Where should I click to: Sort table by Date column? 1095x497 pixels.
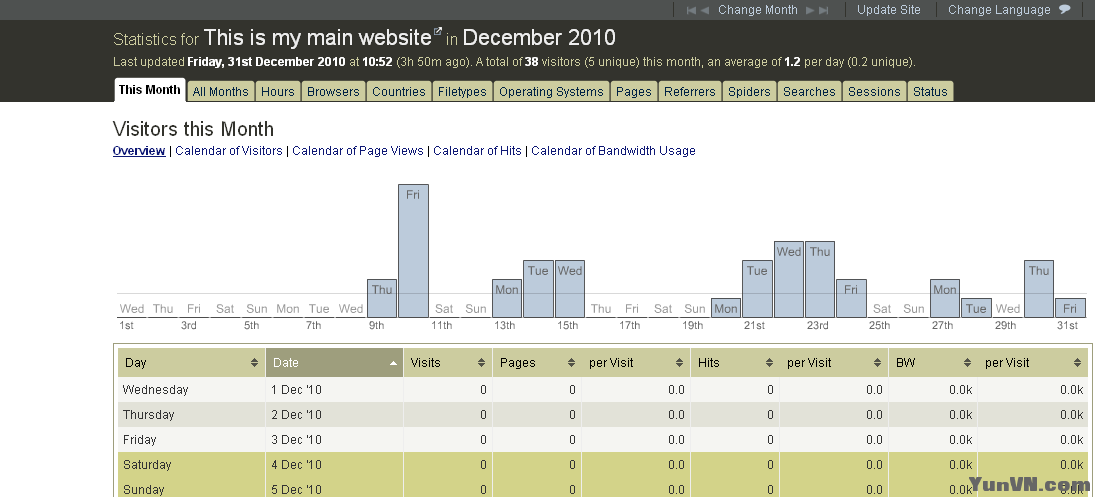tap(335, 363)
